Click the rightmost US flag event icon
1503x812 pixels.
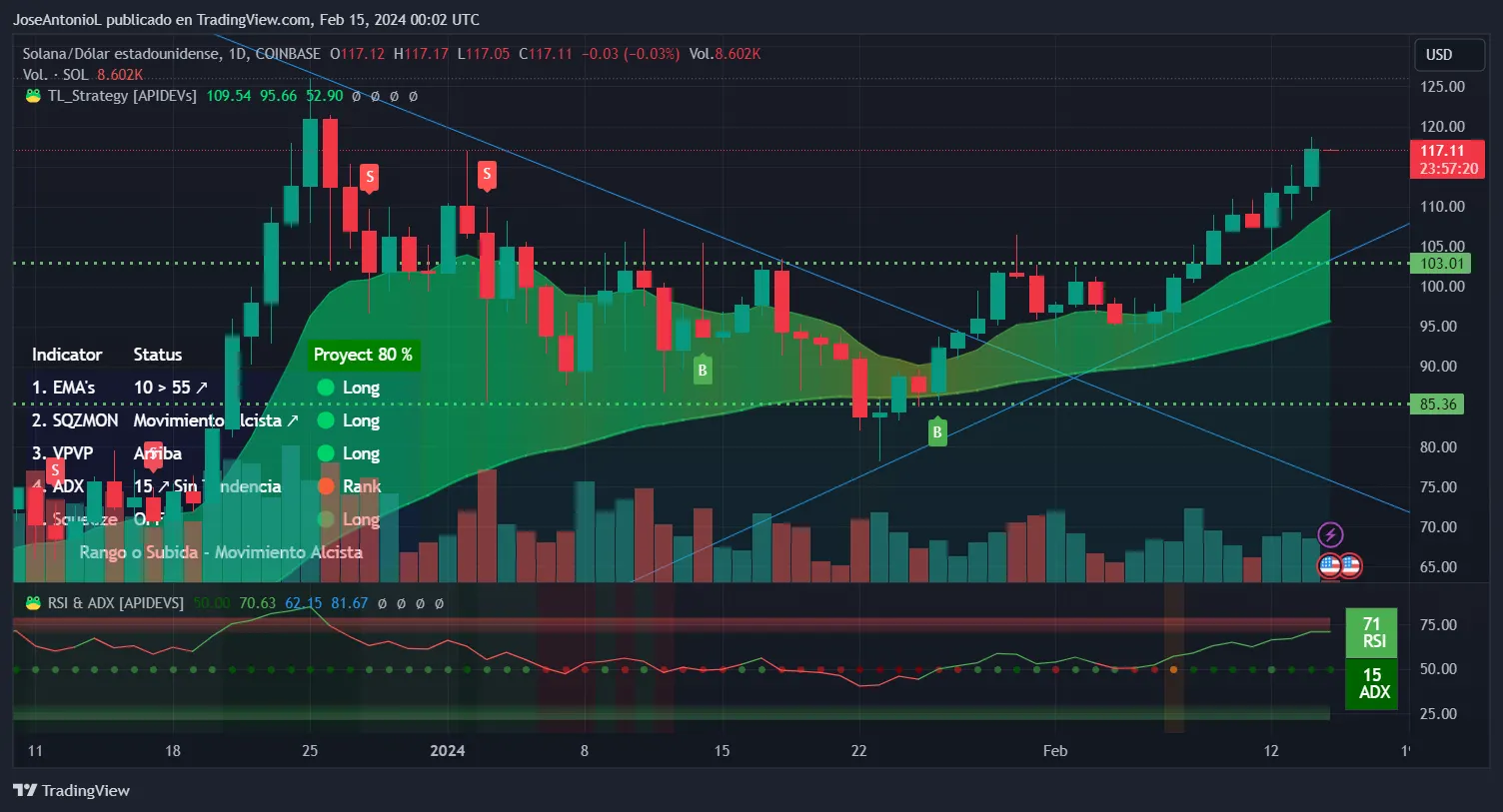(x=1350, y=566)
